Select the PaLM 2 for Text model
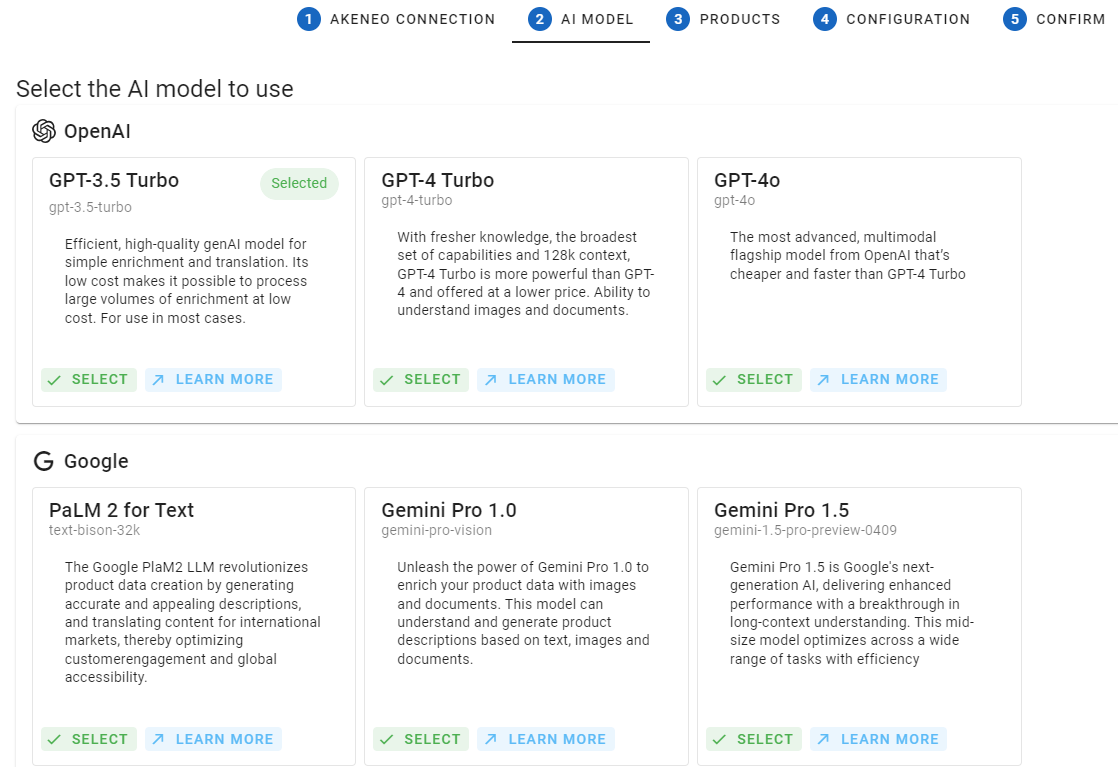The image size is (1118, 767). click(x=89, y=738)
